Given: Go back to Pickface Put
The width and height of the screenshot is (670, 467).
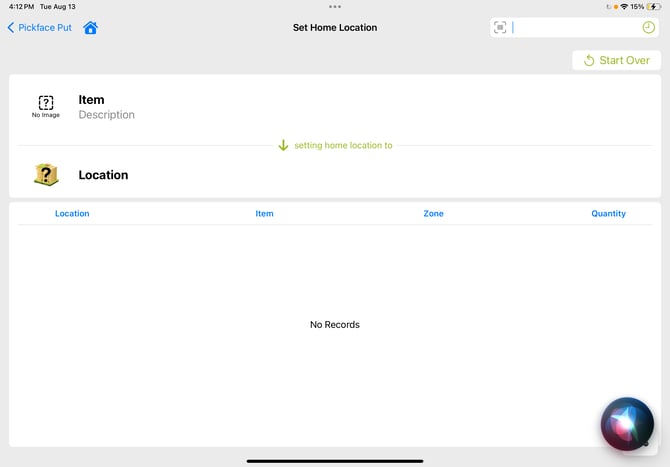Looking at the screenshot, I should 40,28.
